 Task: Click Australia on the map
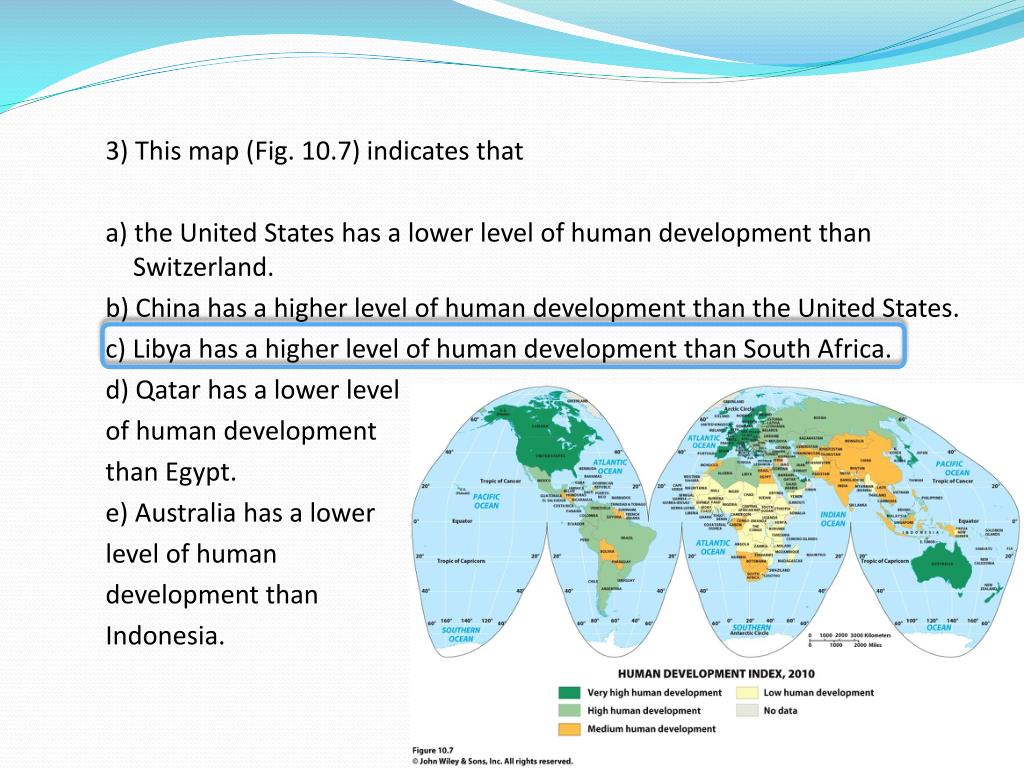[x=942, y=566]
